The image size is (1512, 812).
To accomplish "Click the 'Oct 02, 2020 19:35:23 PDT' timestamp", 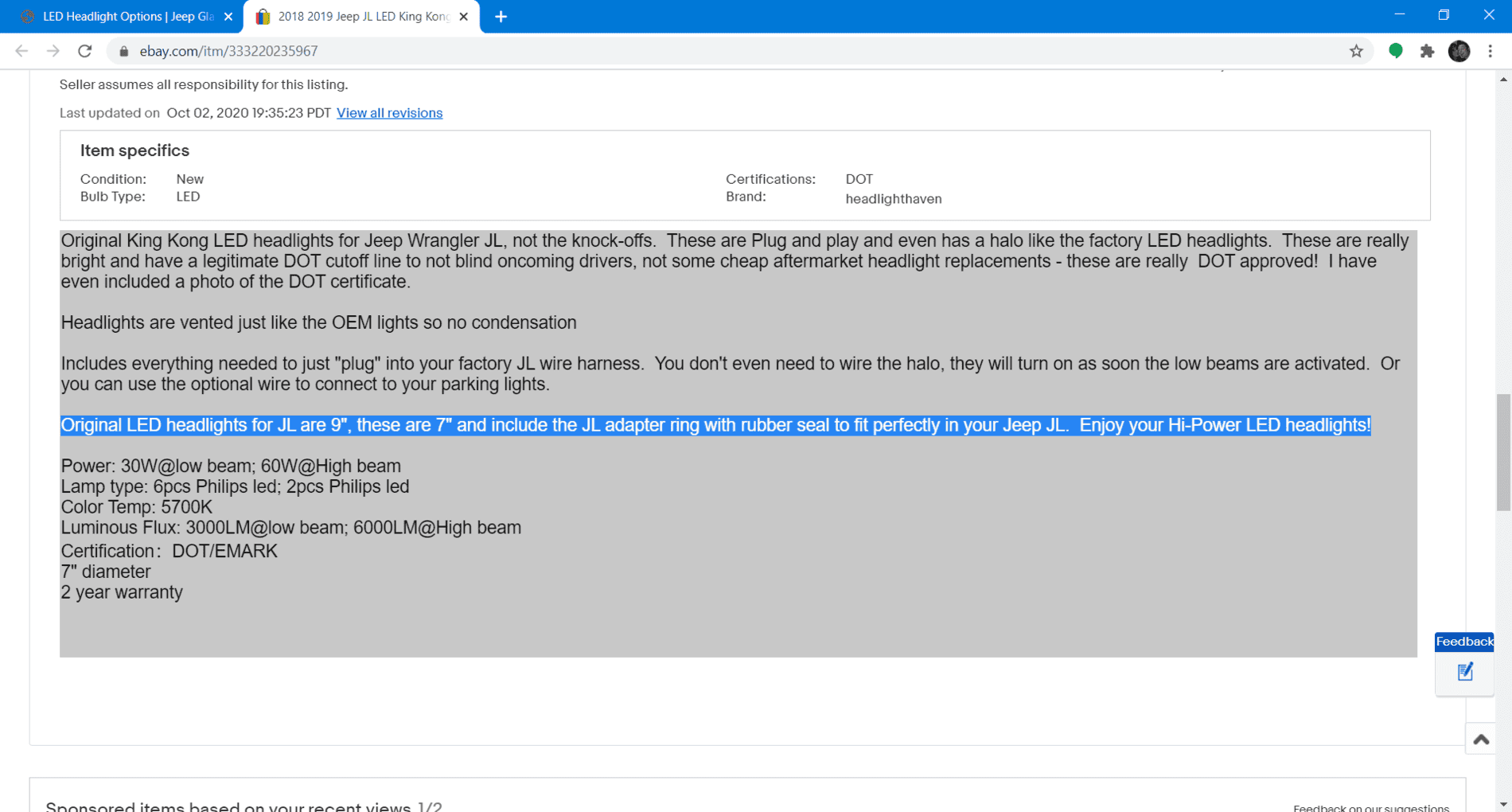I will pos(248,113).
